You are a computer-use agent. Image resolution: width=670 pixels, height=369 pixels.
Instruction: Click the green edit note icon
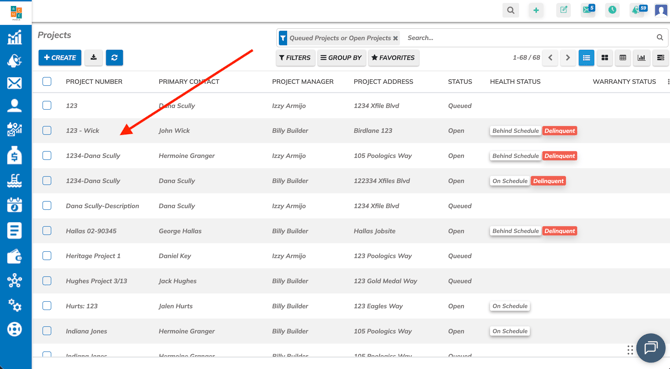click(564, 10)
